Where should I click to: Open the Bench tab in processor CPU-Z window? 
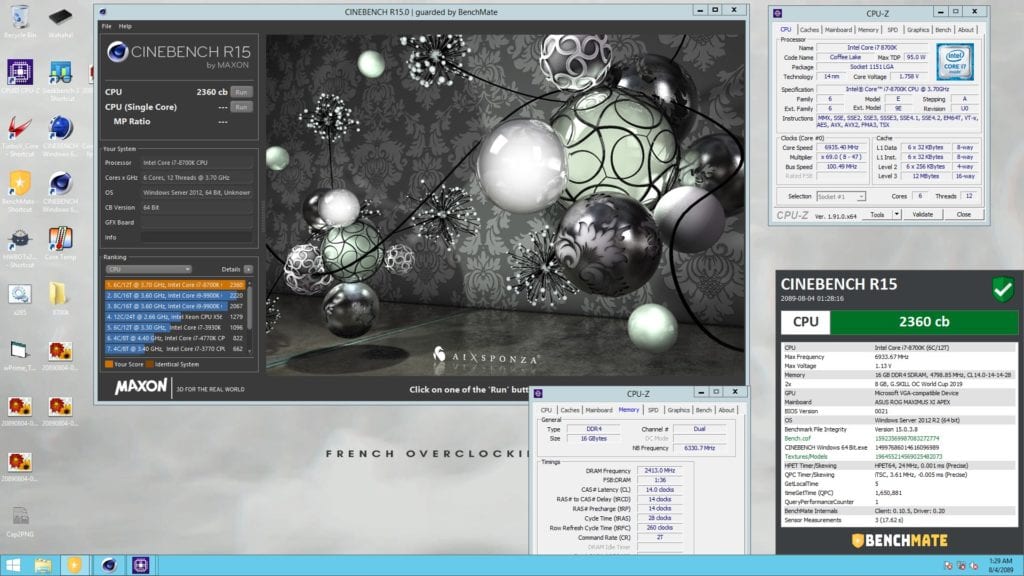click(x=943, y=30)
